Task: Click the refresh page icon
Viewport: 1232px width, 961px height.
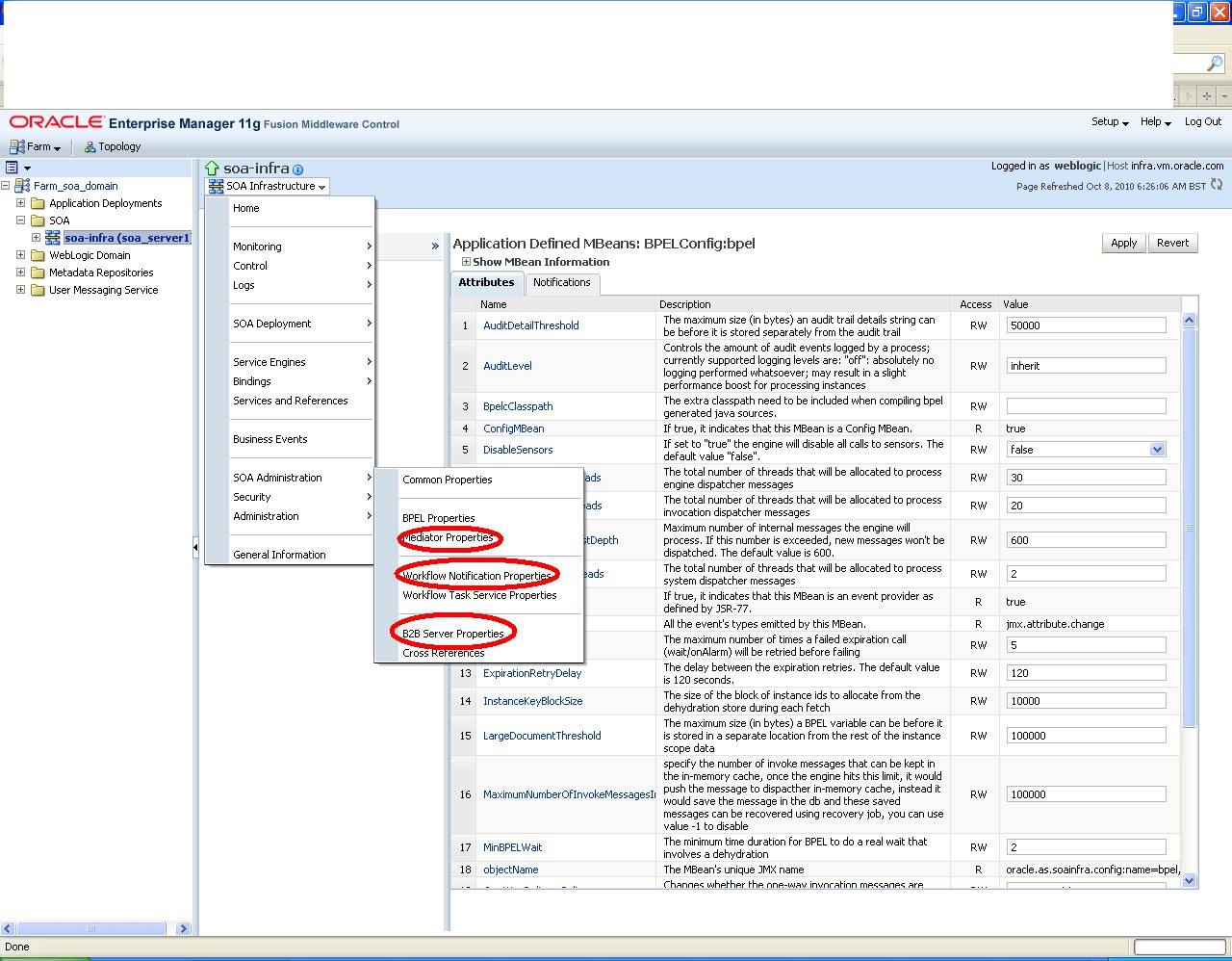Action: pyautogui.click(x=1217, y=185)
